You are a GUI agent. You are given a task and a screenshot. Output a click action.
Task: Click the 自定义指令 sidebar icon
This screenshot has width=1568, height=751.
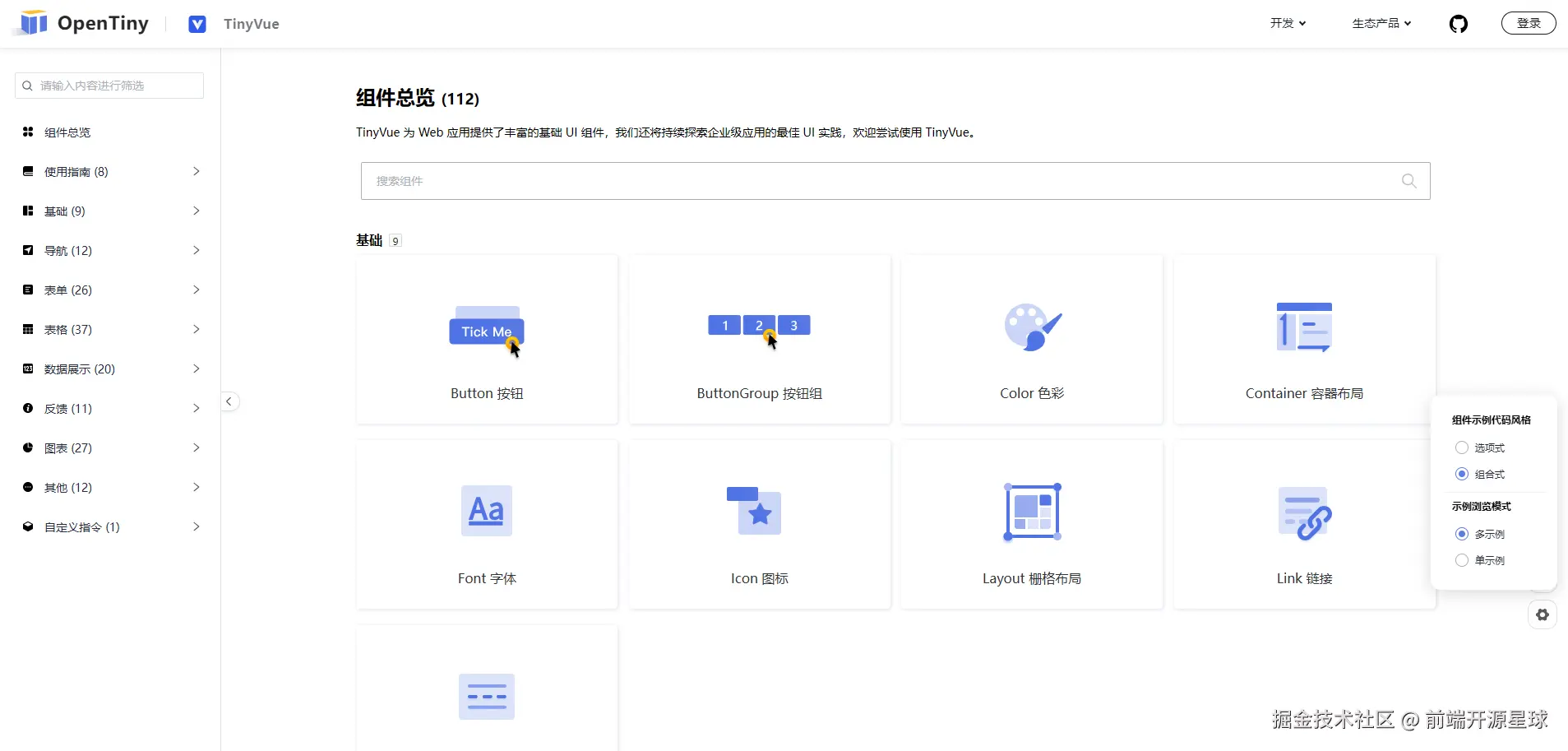coord(28,526)
